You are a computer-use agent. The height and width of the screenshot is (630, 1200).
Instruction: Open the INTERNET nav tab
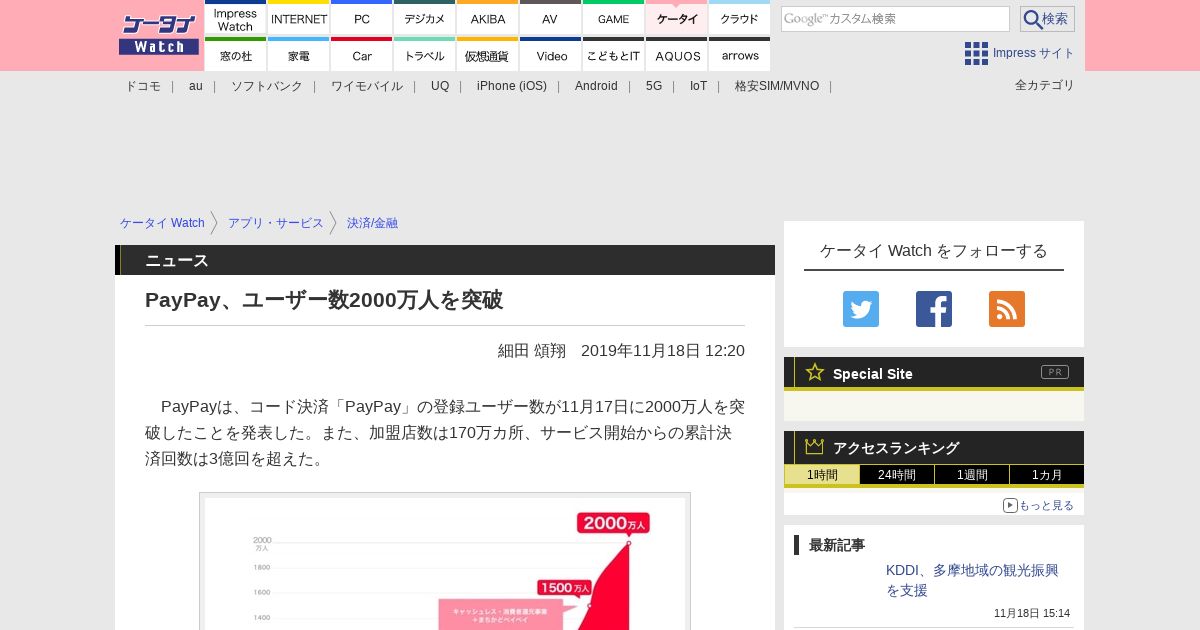(299, 18)
